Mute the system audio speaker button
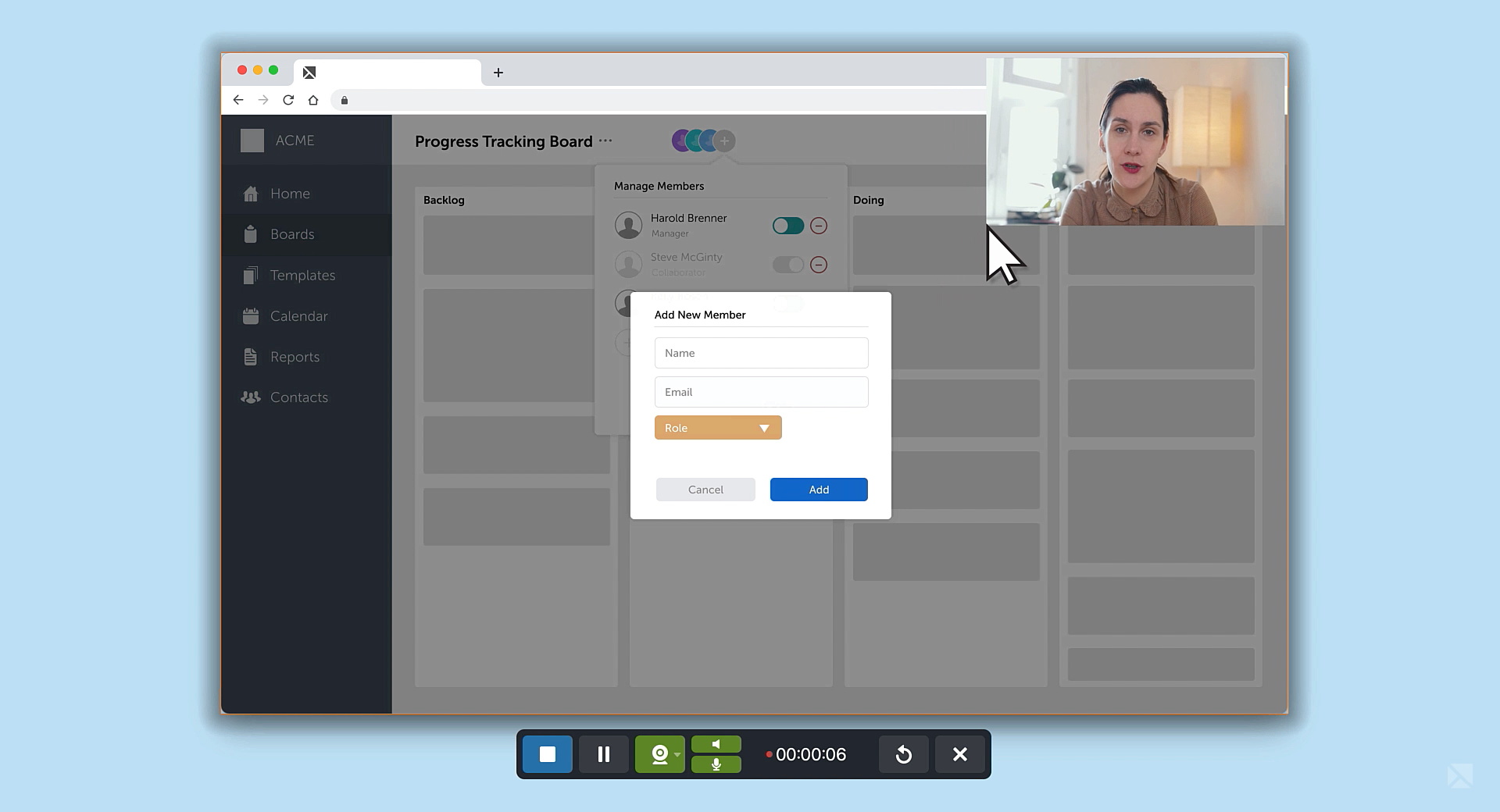Screen dimensions: 1500x812 pyautogui.click(x=716, y=744)
